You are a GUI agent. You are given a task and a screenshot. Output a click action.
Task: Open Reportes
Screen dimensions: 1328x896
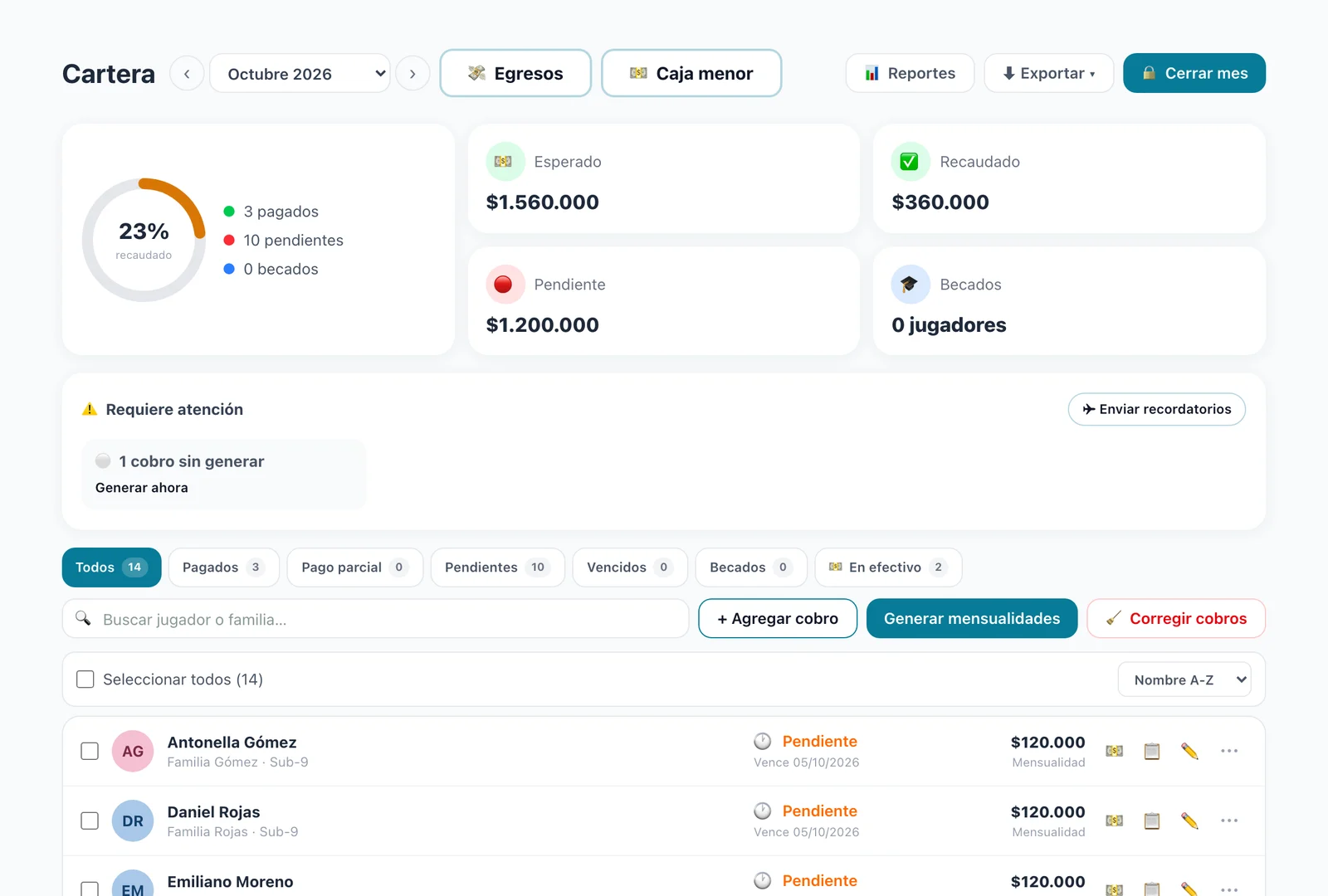tap(910, 73)
